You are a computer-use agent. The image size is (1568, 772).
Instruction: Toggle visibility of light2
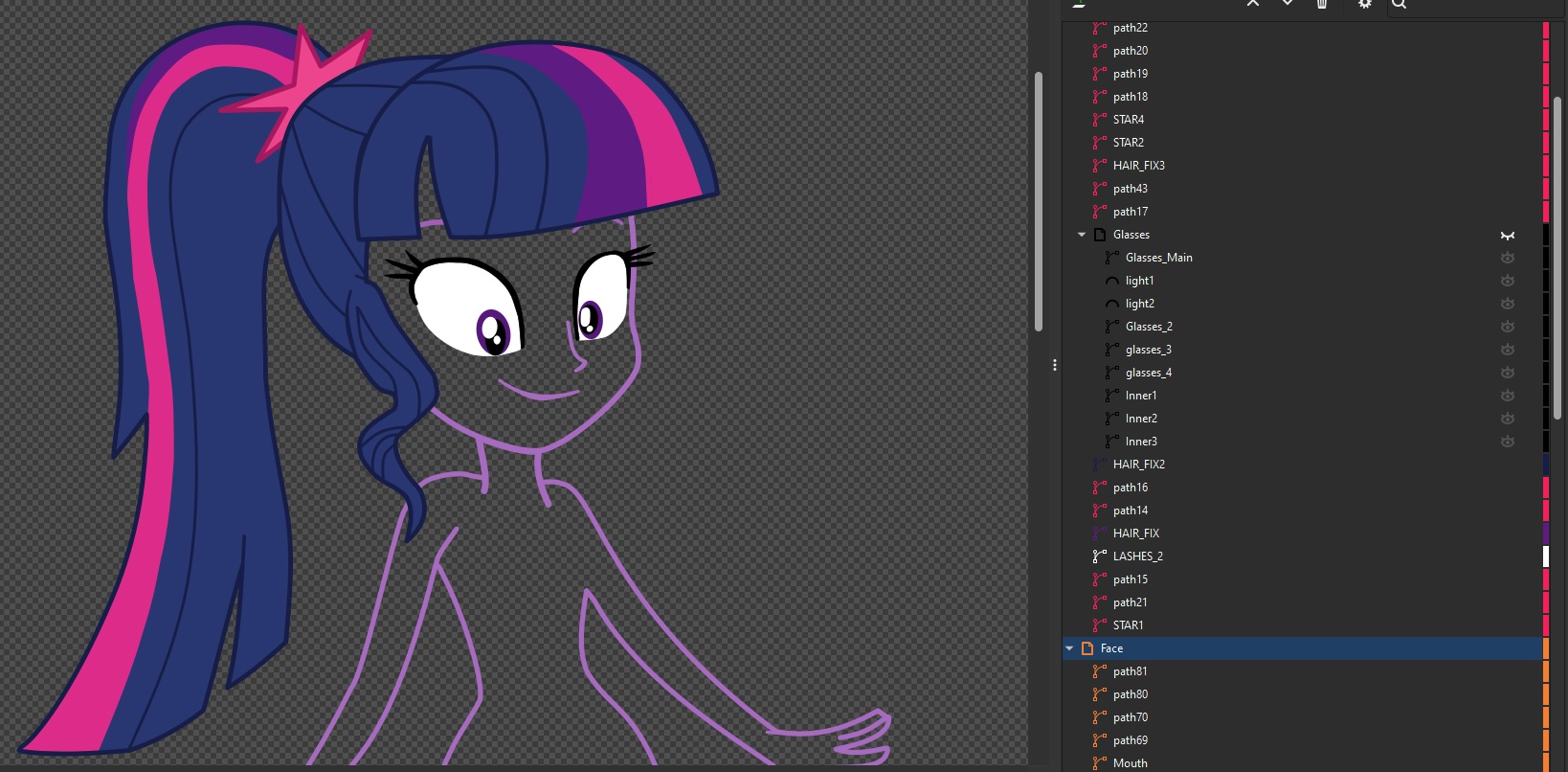(x=1508, y=304)
